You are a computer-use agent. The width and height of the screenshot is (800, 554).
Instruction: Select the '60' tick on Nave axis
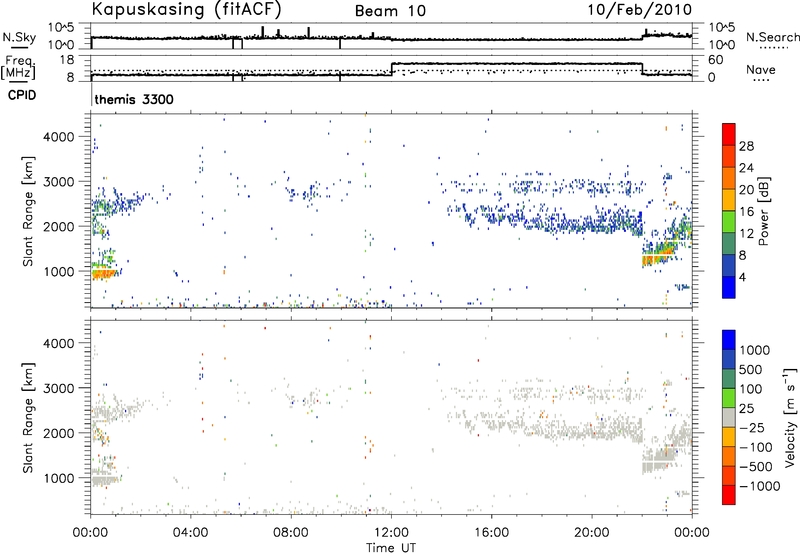click(x=716, y=60)
